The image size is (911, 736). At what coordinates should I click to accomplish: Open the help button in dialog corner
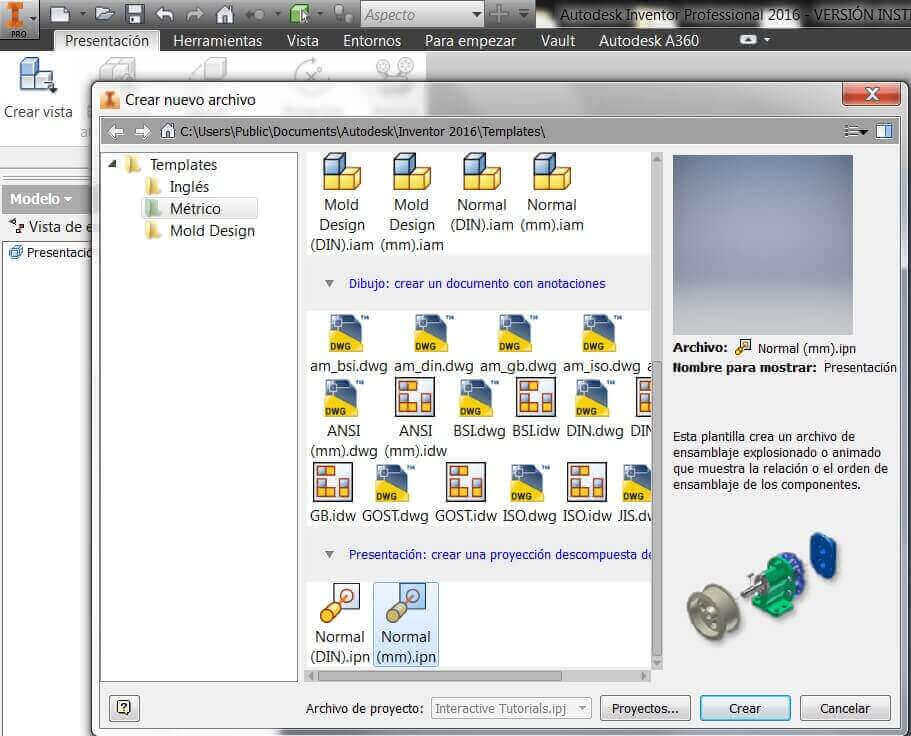124,708
